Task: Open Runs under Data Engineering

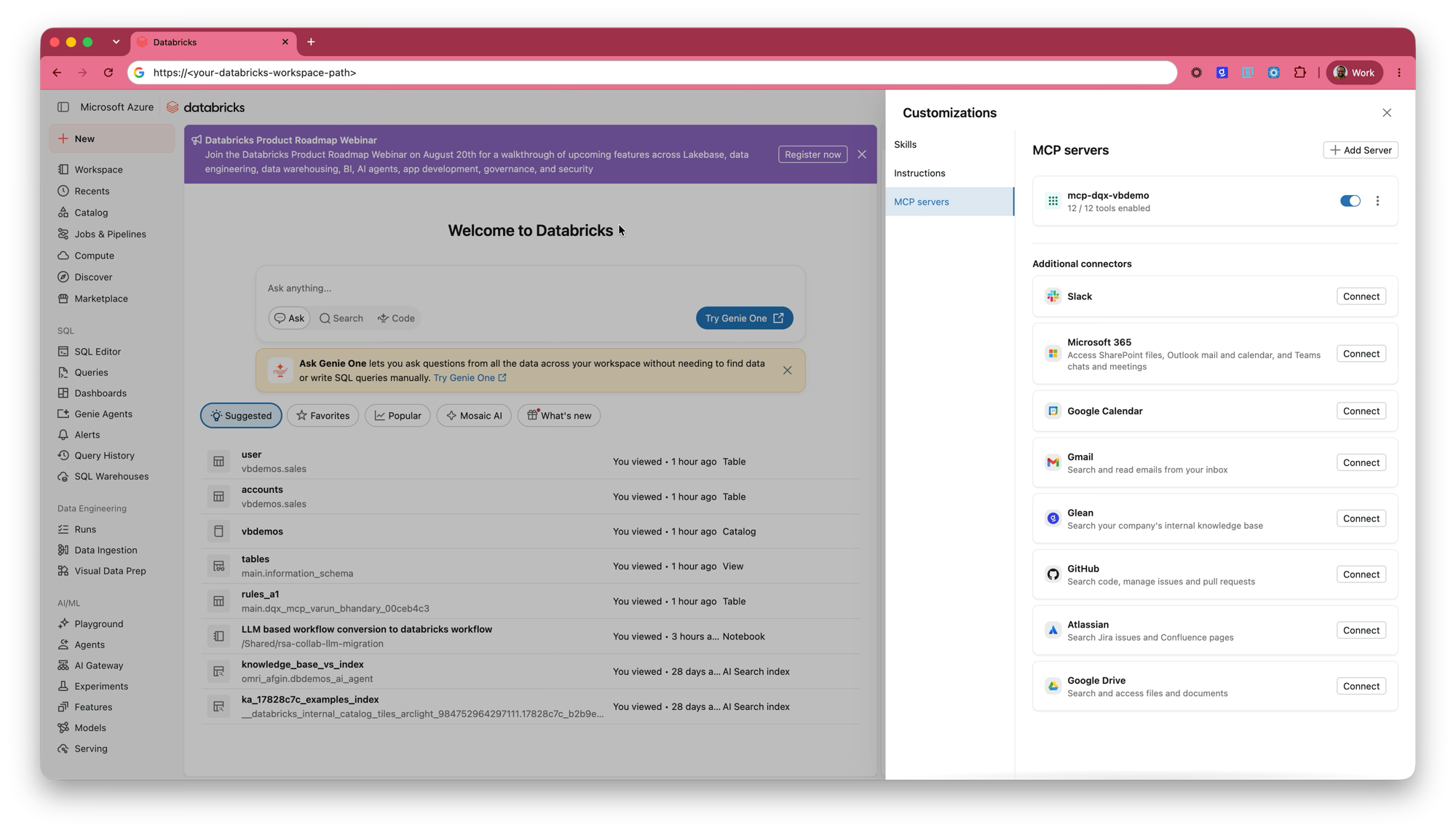Action: pyautogui.click(x=85, y=529)
